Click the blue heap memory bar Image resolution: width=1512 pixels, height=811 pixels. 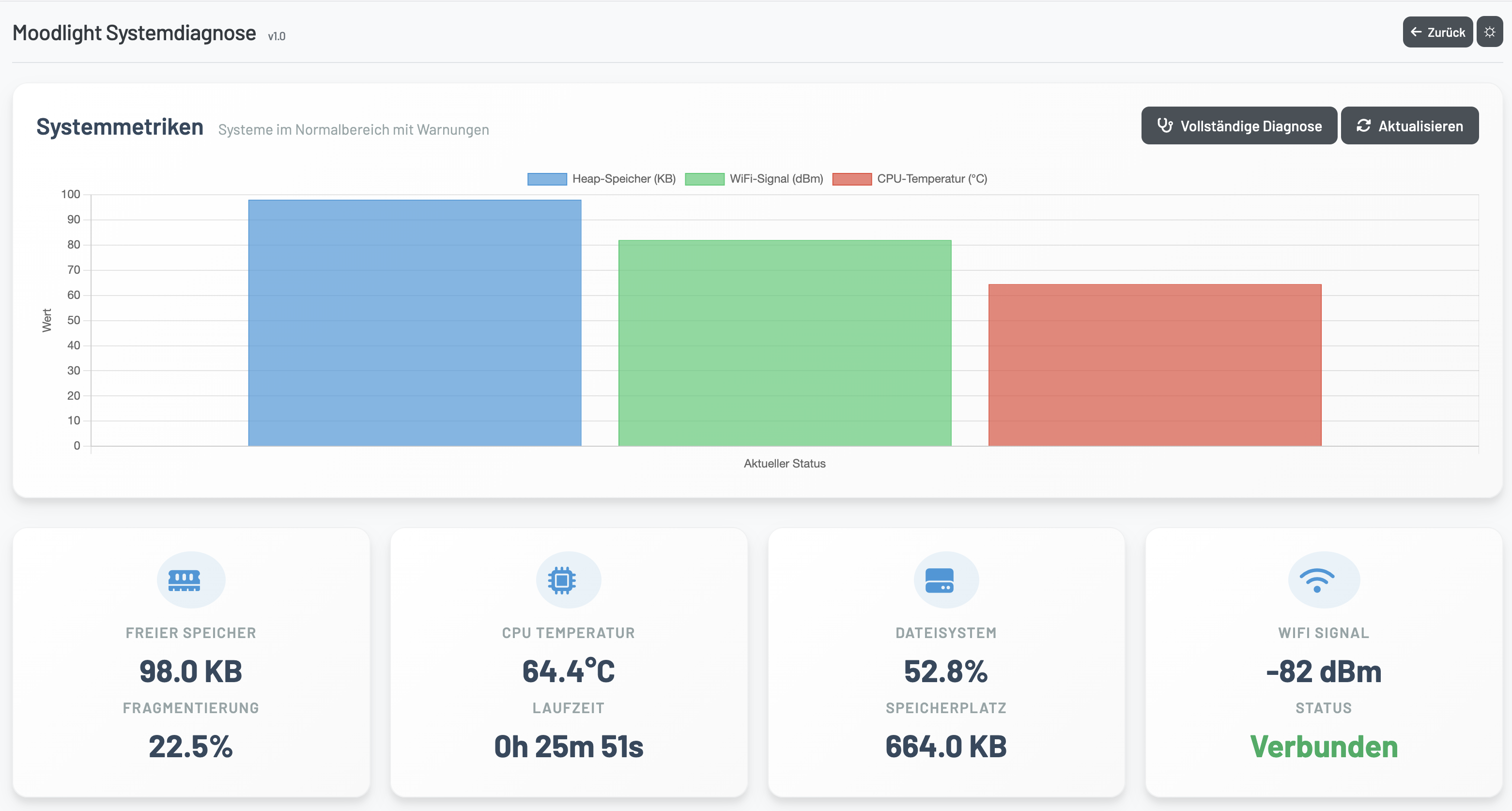coord(415,323)
